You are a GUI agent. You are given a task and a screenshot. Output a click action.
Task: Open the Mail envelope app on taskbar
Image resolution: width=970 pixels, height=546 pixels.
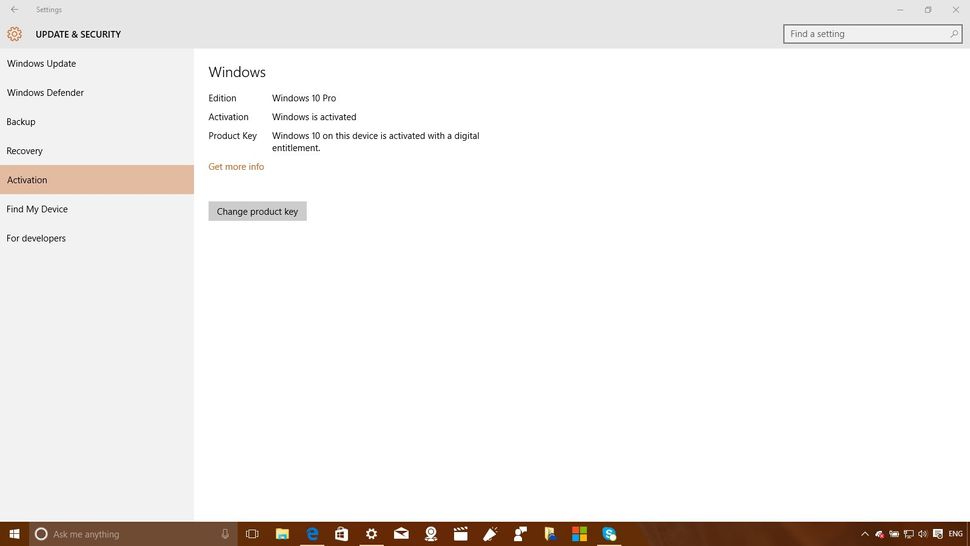tap(401, 534)
